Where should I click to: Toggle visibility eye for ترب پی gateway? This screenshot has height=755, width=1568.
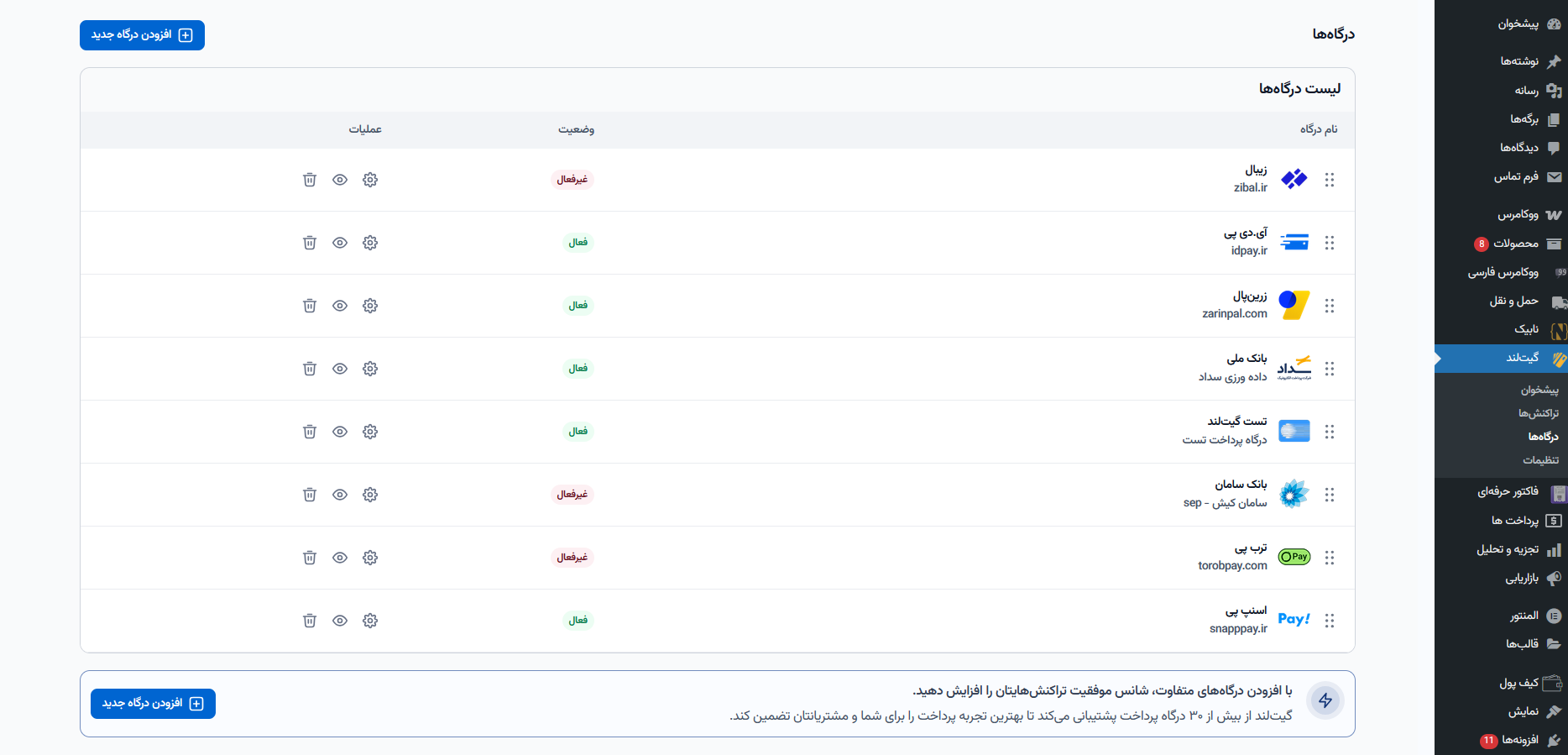tap(340, 558)
